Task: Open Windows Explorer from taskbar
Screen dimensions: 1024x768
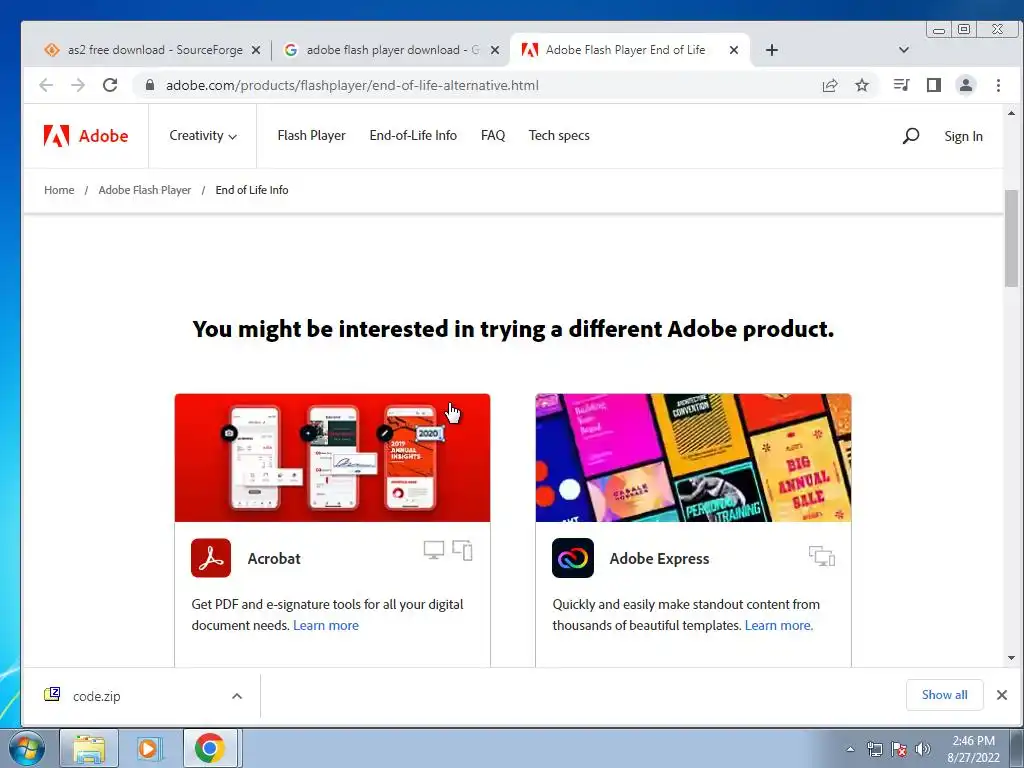Action: 89,748
